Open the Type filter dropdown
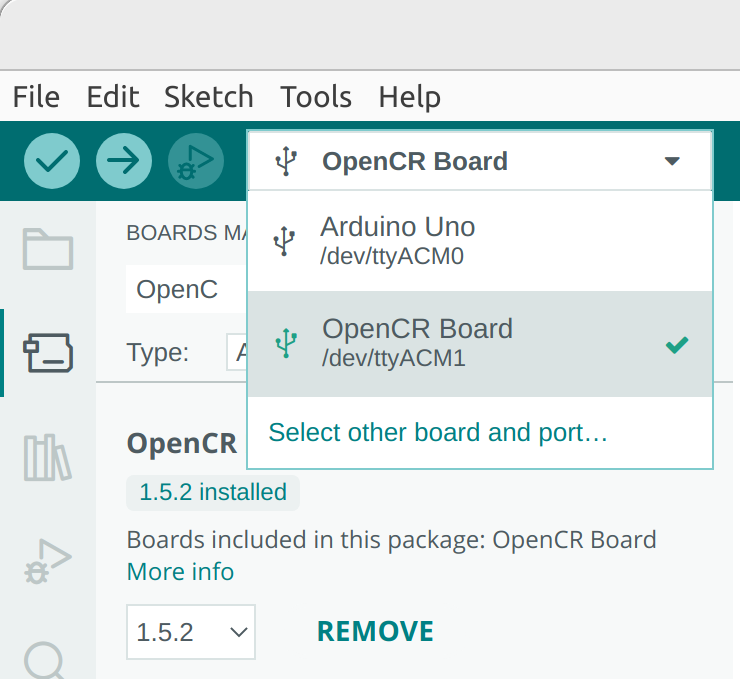This screenshot has height=679, width=740. [x=237, y=352]
